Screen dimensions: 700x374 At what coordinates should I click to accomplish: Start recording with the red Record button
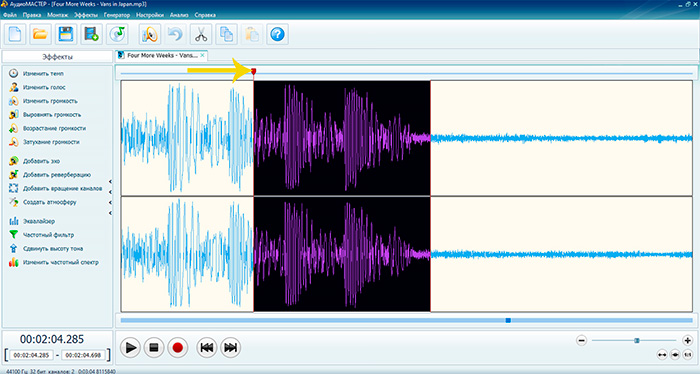tap(178, 347)
